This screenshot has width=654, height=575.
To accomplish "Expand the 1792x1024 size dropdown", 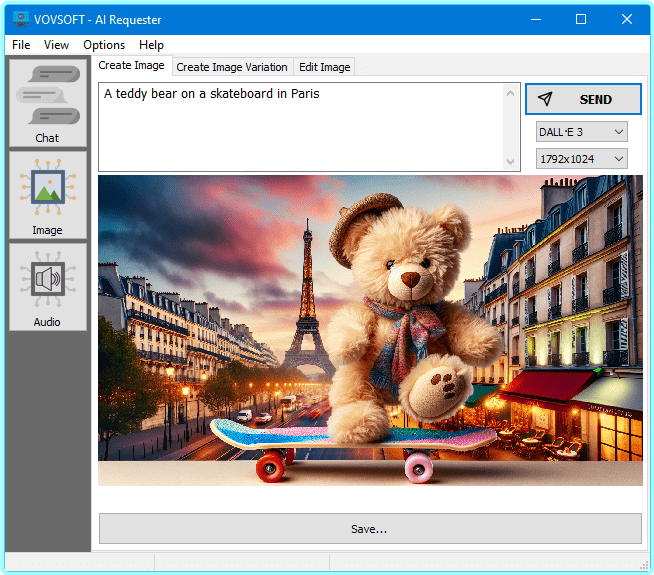I will (x=581, y=159).
